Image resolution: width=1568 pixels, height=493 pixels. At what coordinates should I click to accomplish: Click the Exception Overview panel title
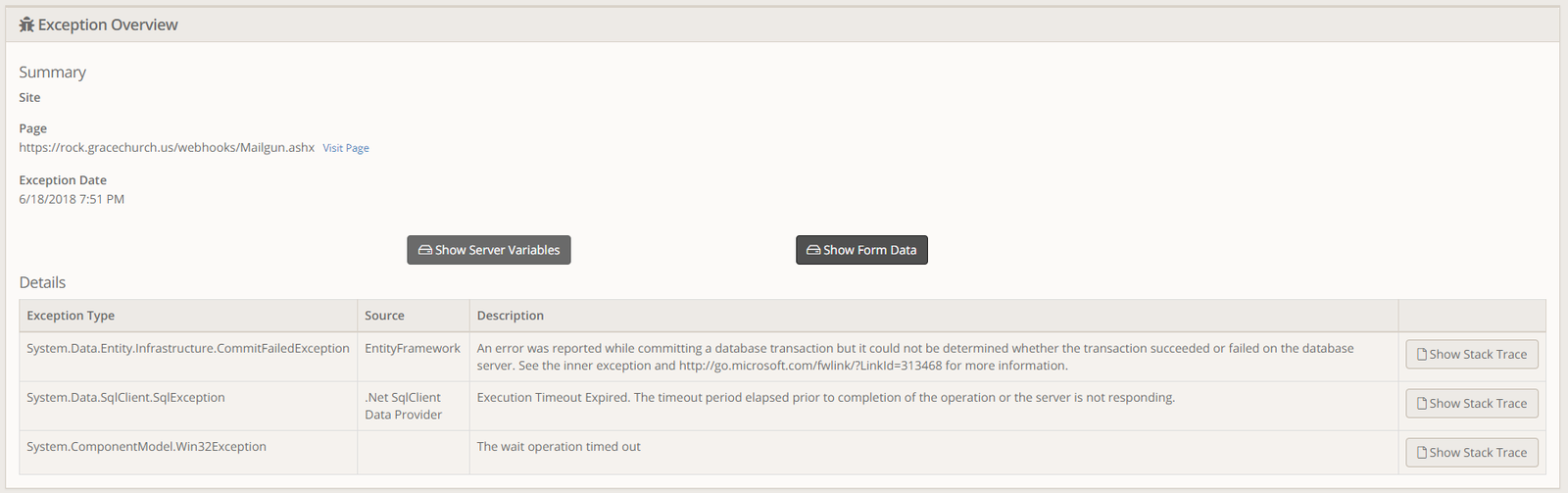pyautogui.click(x=108, y=25)
